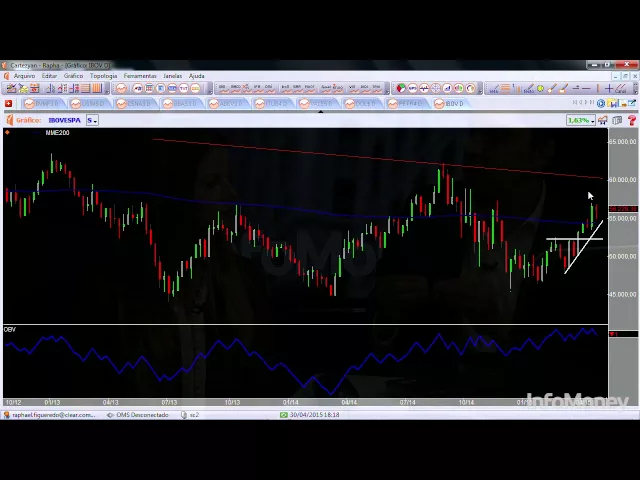The height and width of the screenshot is (480, 640).
Task: Click the raphael.figueredo@clear.com status entry
Action: click(x=53, y=415)
